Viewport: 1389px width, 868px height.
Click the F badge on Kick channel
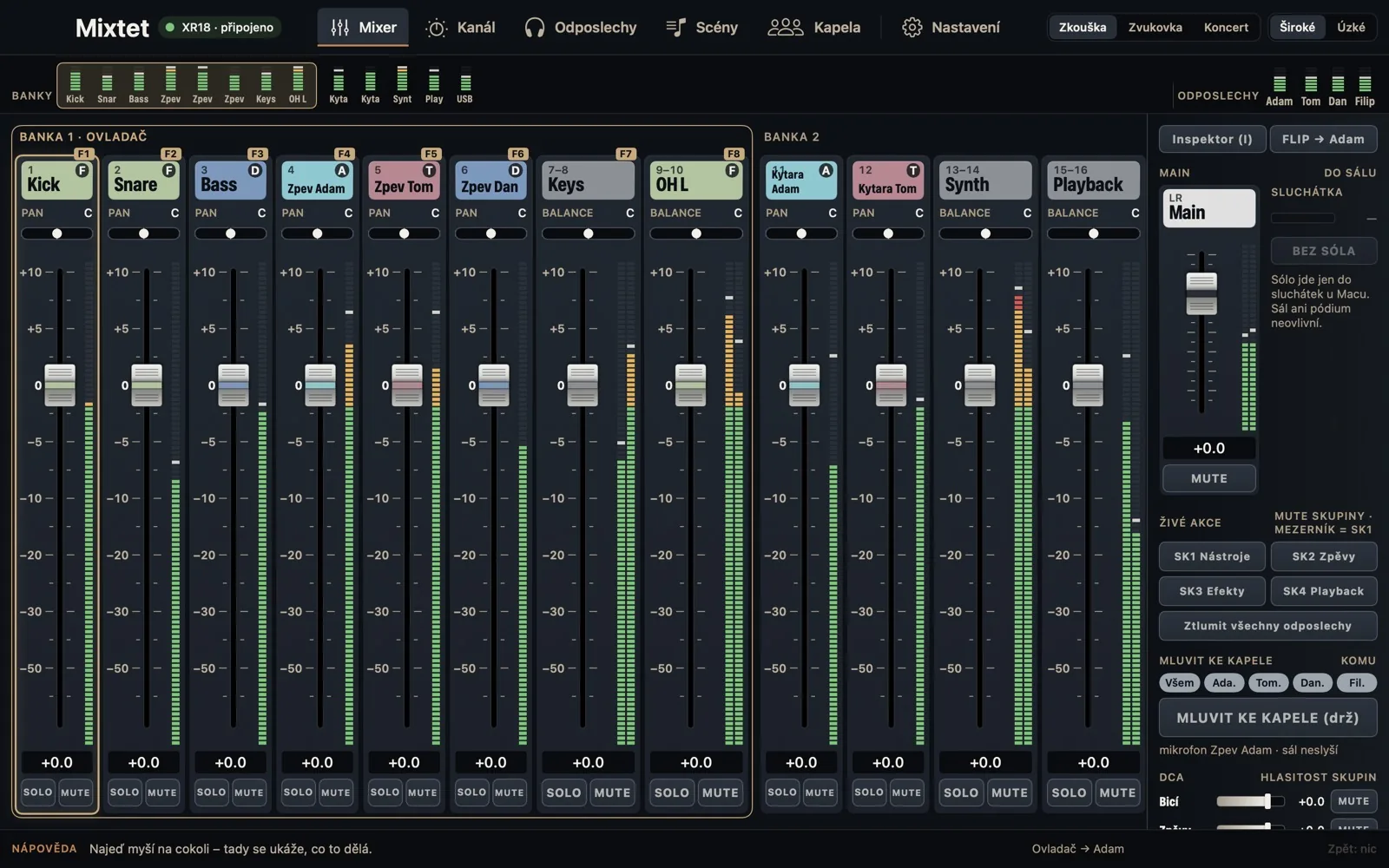click(82, 171)
